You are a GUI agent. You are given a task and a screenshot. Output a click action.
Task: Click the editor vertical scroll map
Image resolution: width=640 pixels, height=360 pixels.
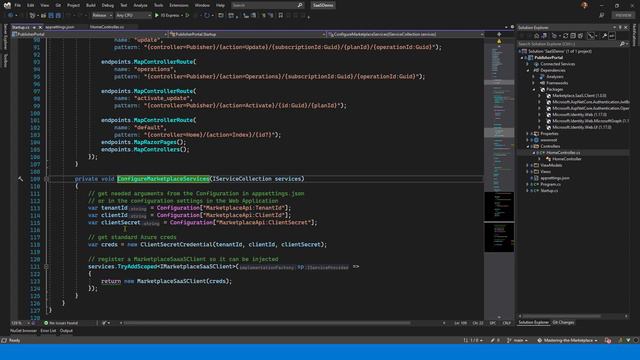point(499,180)
